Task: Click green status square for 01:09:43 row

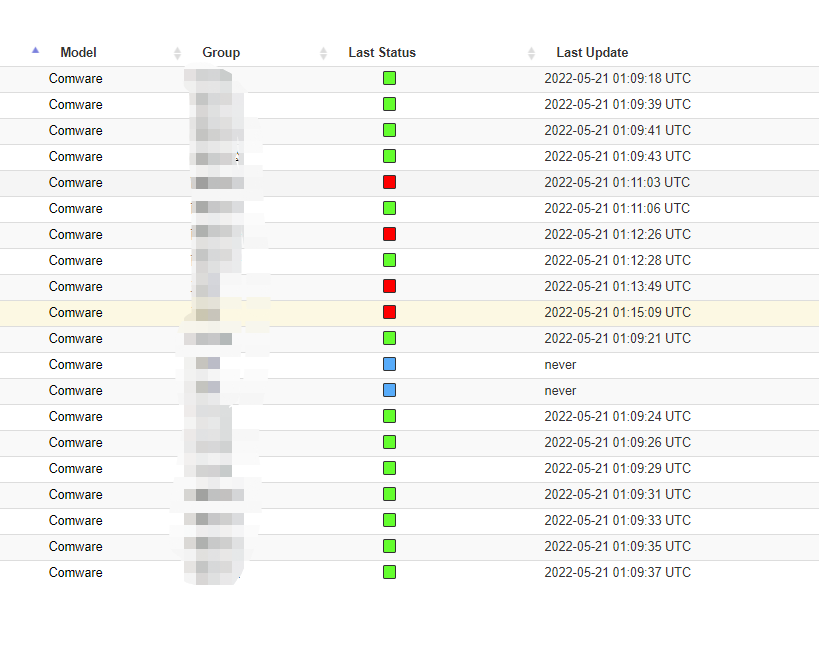Action: coord(389,156)
